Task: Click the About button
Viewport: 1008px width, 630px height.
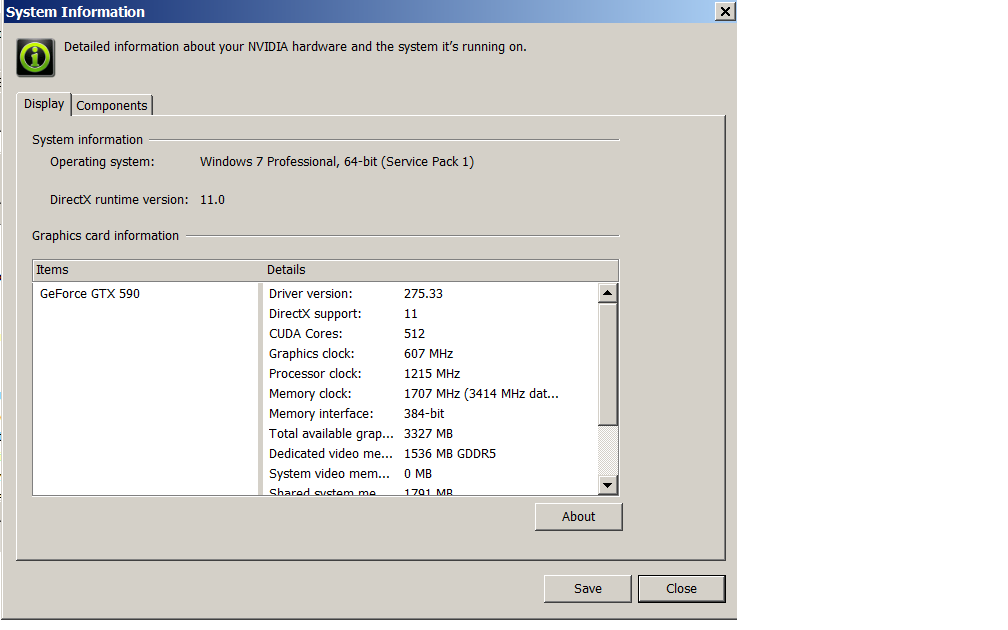Action: click(x=579, y=517)
